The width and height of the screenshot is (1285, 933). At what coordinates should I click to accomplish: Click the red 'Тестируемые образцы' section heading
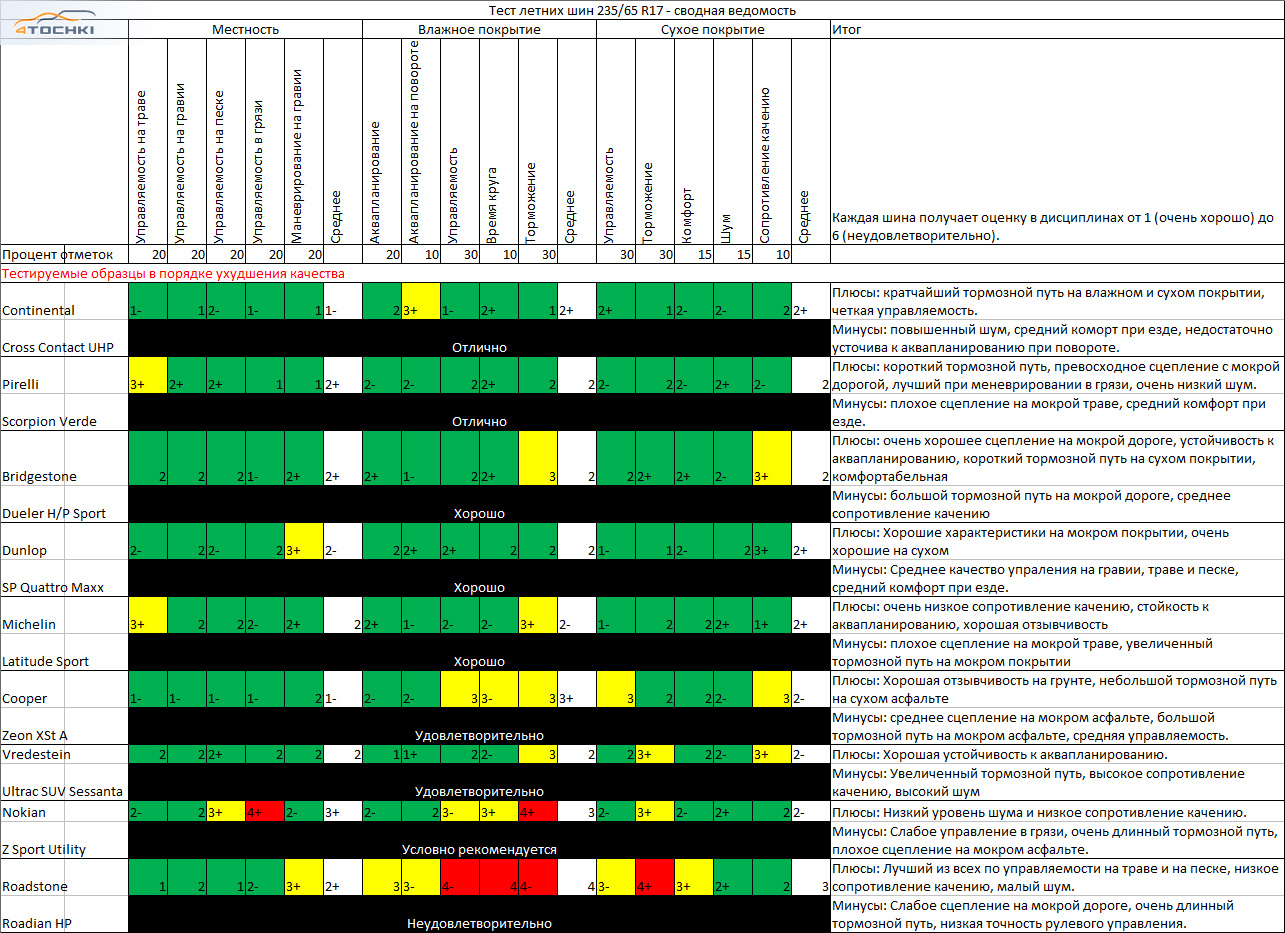point(173,273)
